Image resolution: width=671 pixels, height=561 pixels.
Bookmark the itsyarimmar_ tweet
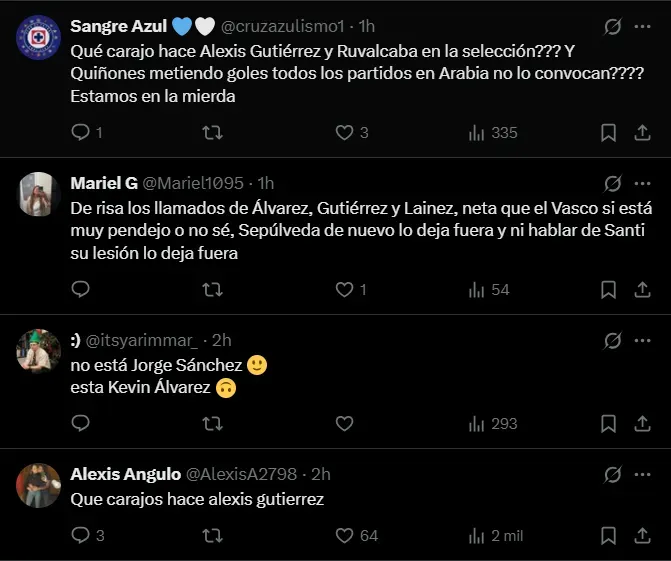608,423
